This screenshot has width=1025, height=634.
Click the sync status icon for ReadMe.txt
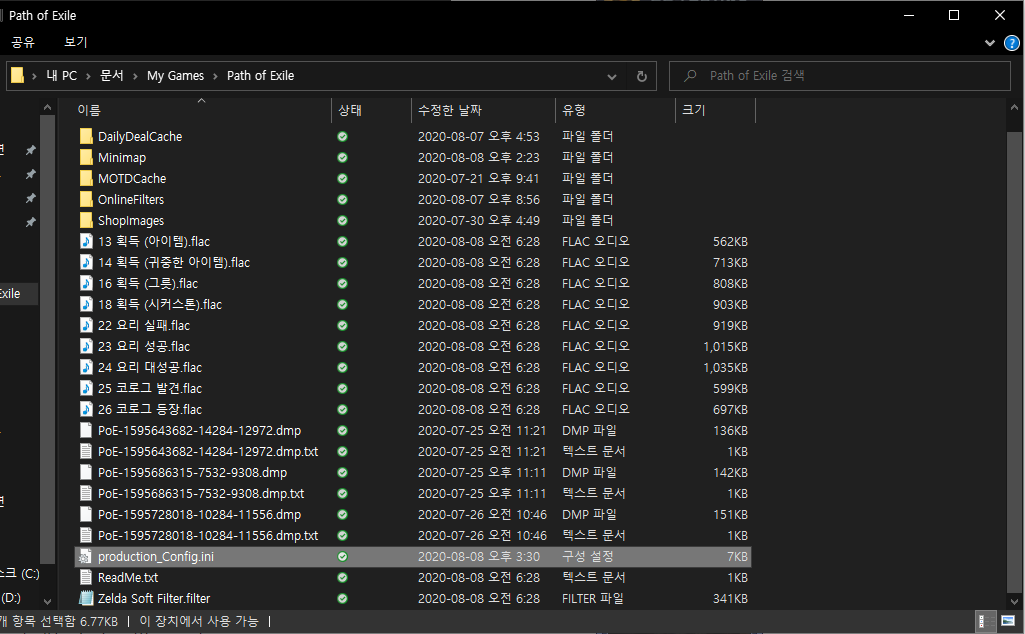click(x=343, y=577)
